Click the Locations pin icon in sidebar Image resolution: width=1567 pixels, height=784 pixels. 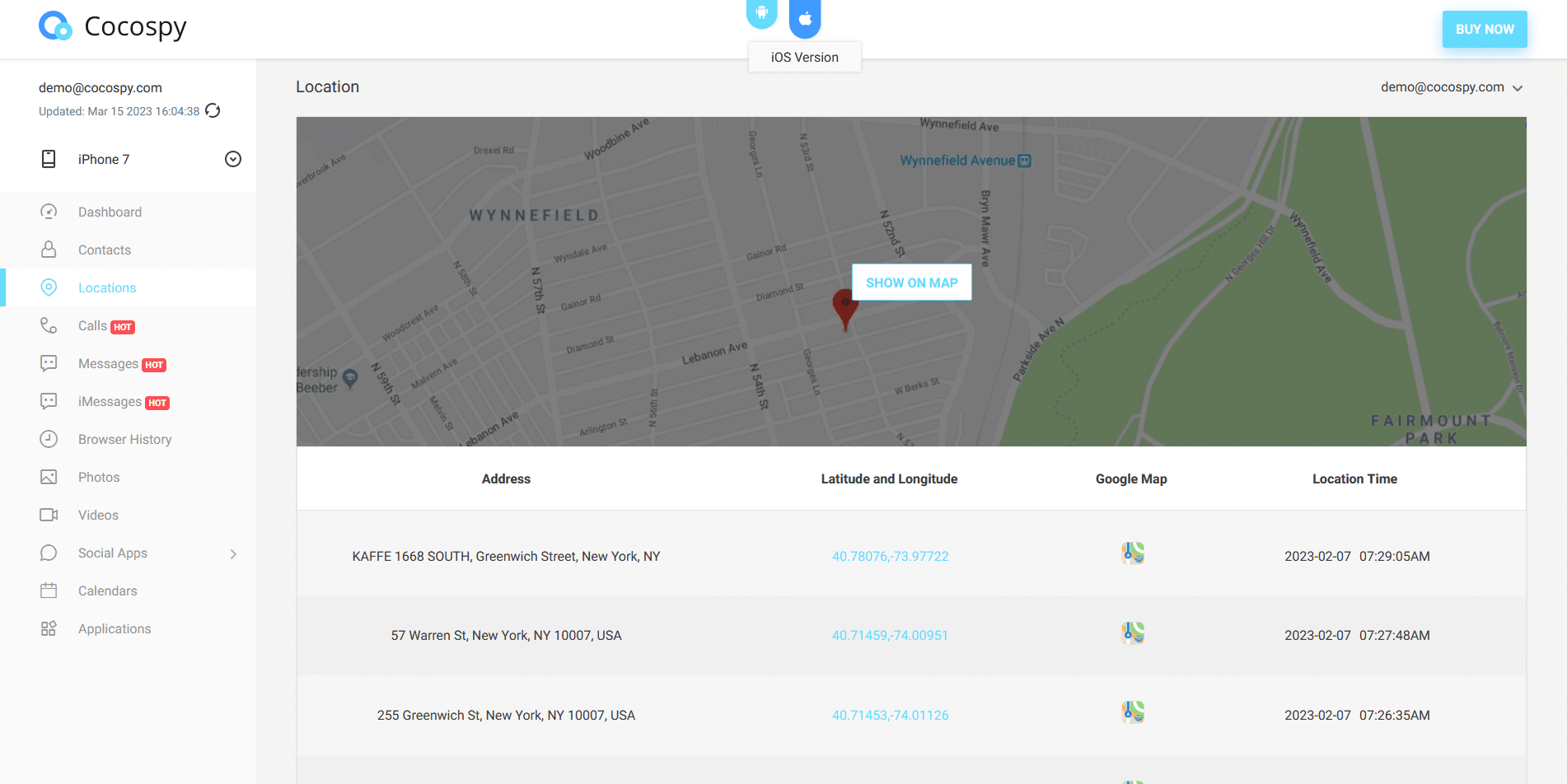[49, 287]
